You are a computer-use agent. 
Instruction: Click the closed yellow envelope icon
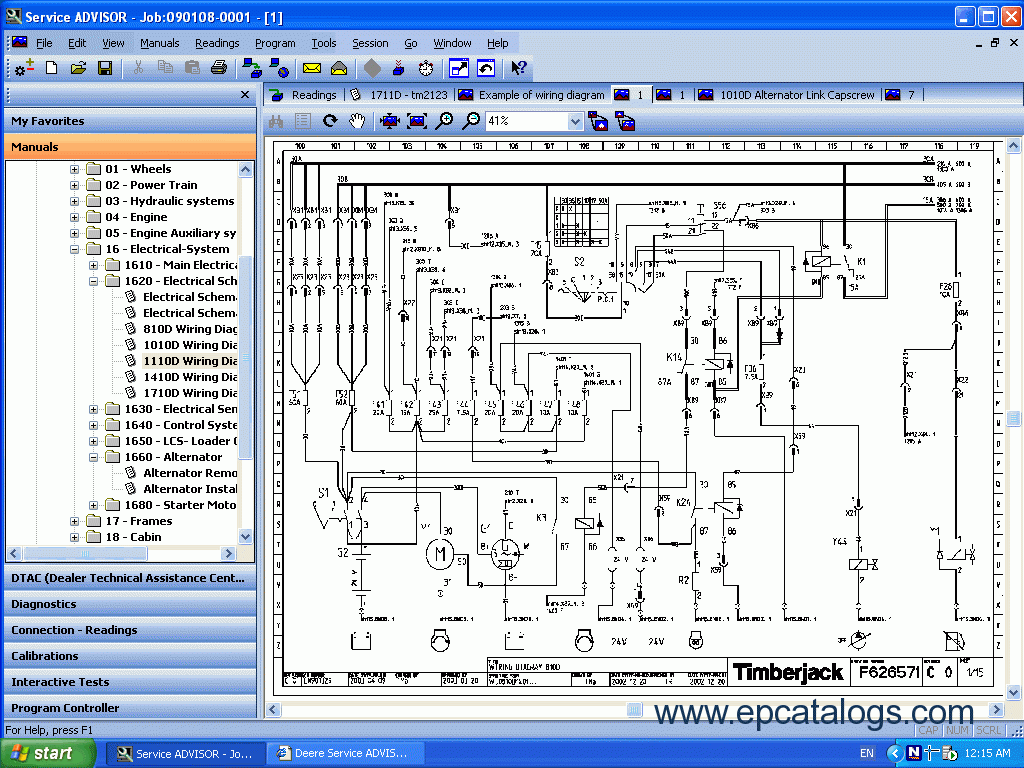[x=312, y=68]
